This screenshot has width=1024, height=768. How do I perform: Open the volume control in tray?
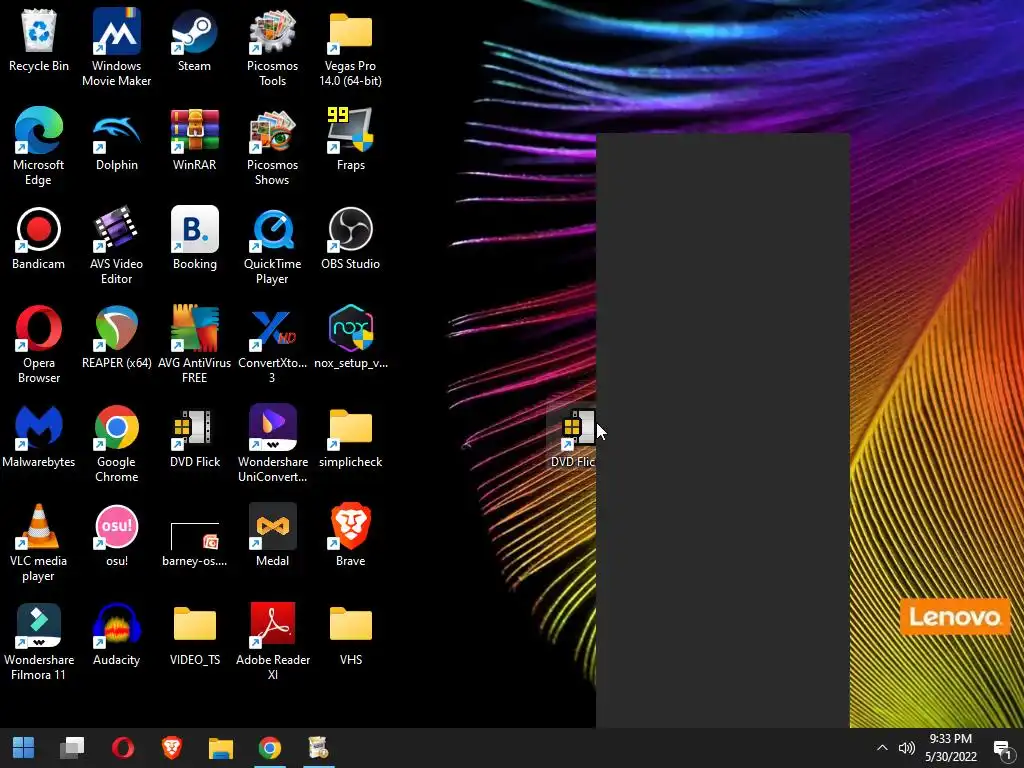(906, 748)
